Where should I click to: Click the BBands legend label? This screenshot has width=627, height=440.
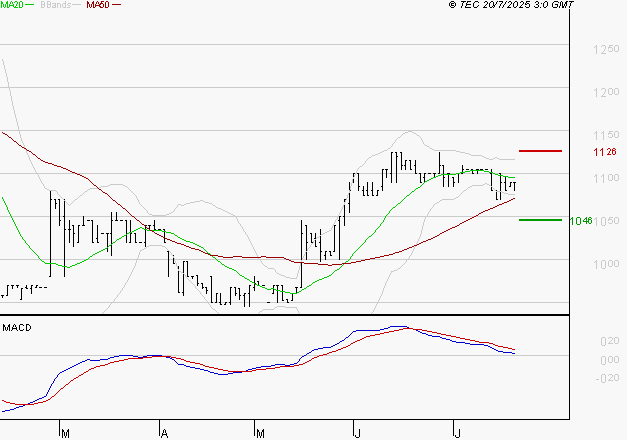[55, 5]
